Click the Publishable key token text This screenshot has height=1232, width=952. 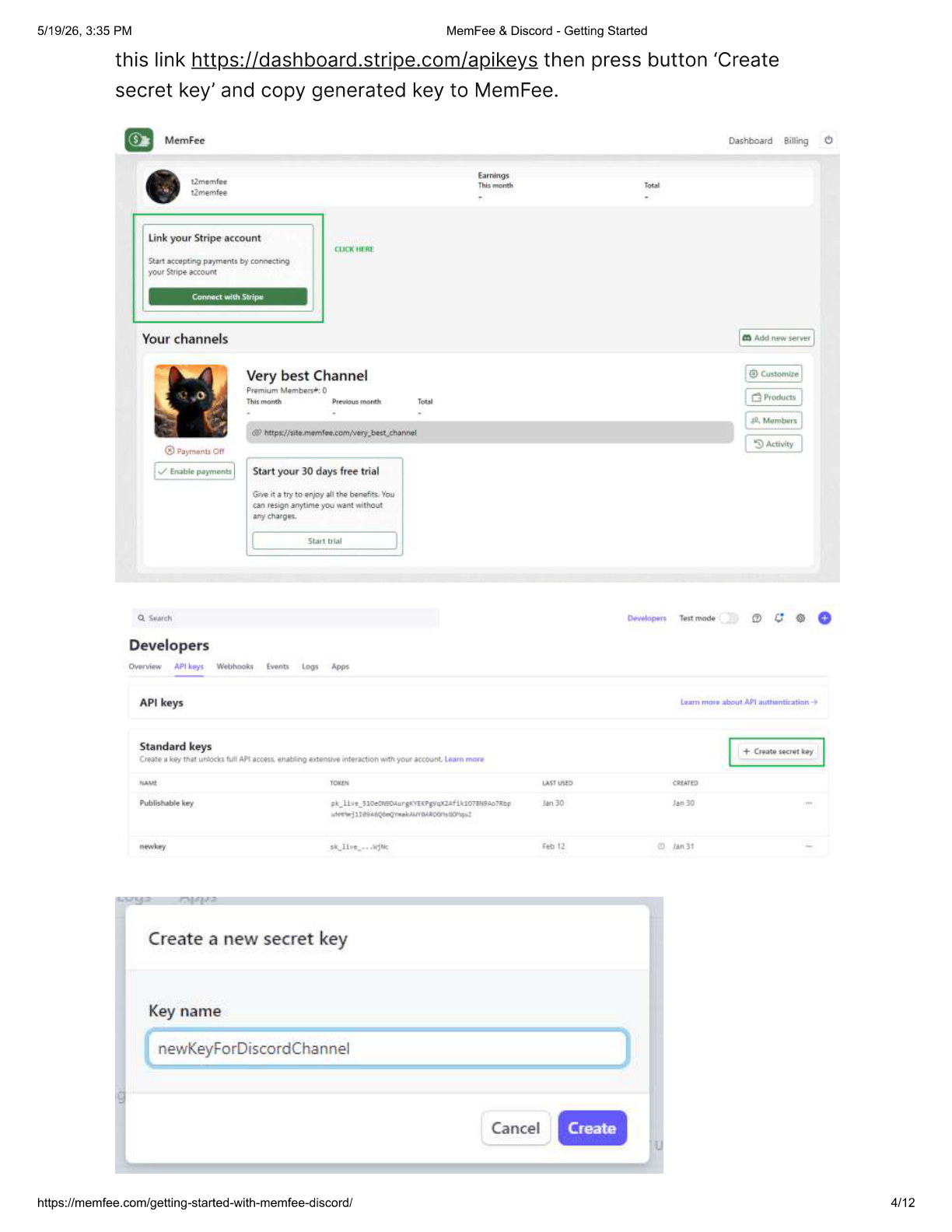click(x=421, y=809)
